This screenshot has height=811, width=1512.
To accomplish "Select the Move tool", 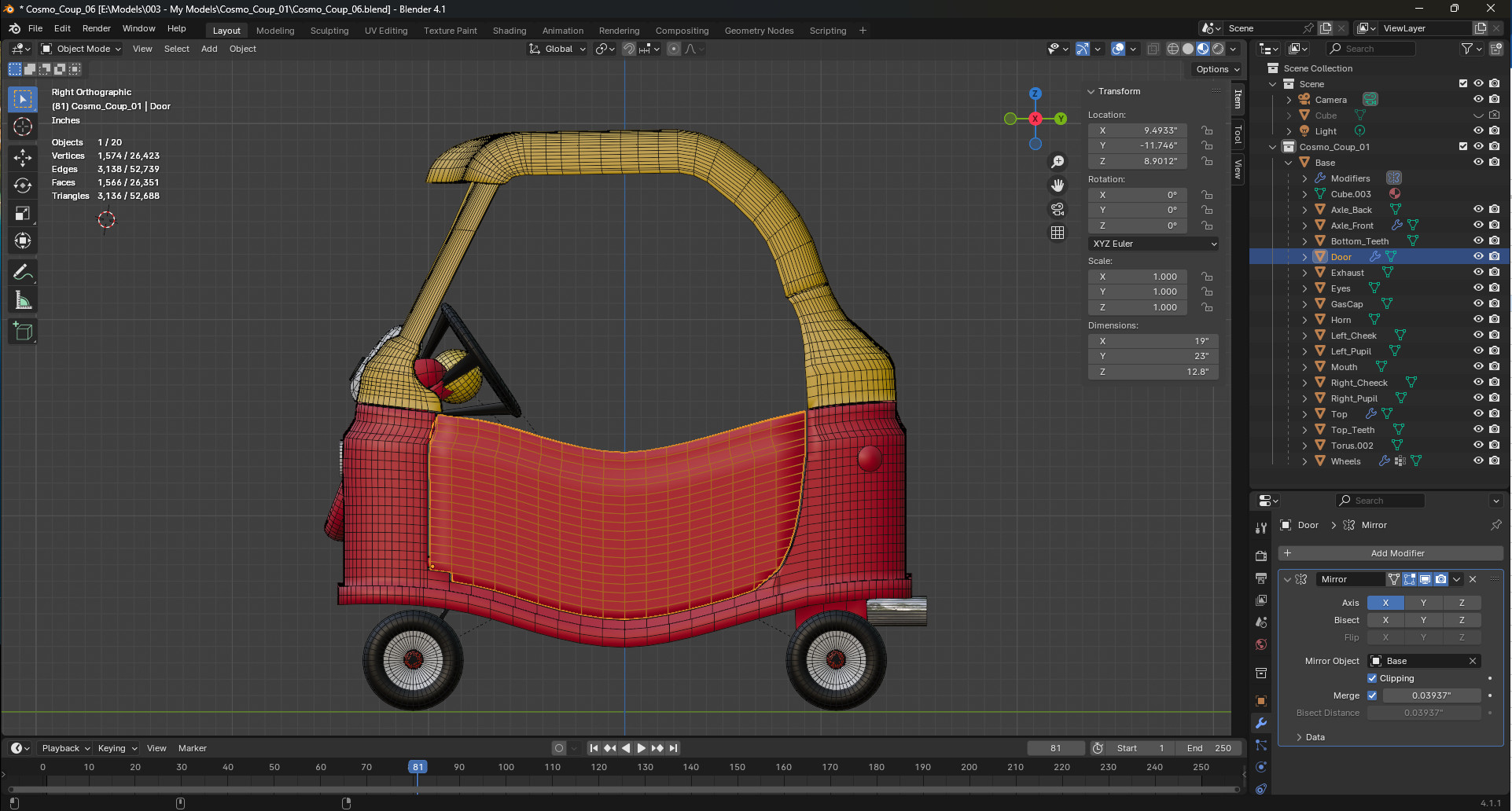I will point(23,158).
